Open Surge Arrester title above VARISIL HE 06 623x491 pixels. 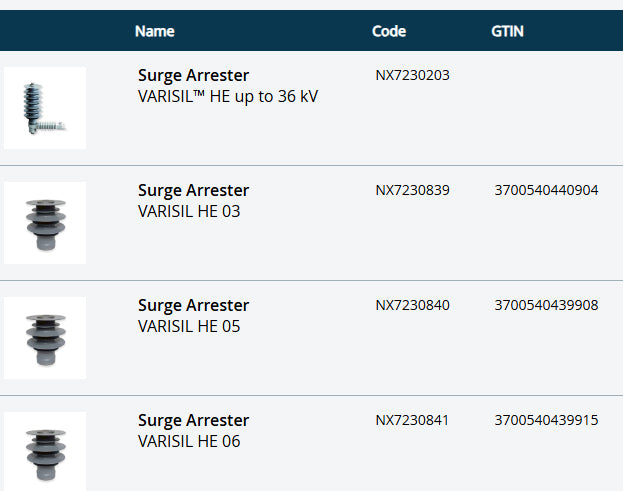click(194, 421)
